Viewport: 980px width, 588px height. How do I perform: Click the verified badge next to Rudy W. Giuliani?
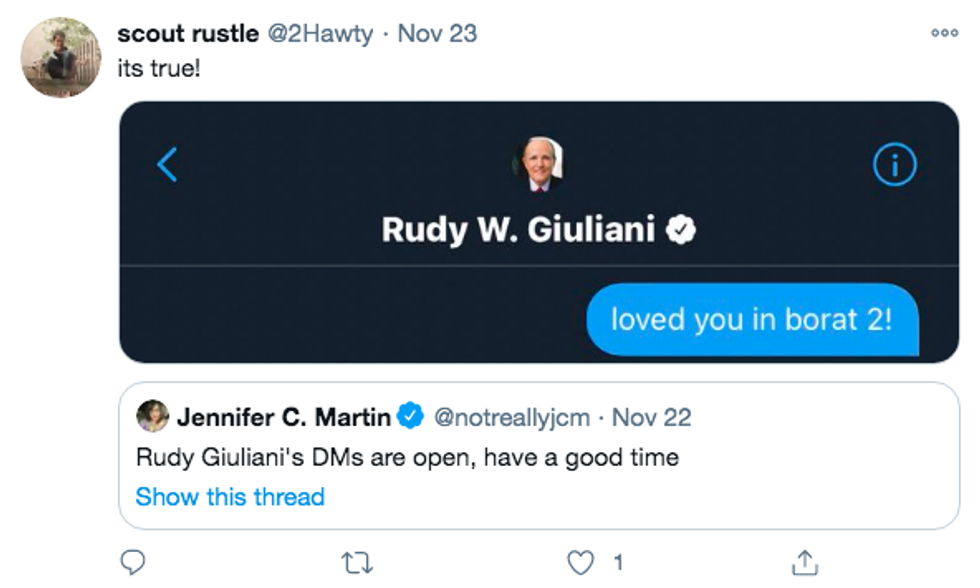[x=682, y=231]
